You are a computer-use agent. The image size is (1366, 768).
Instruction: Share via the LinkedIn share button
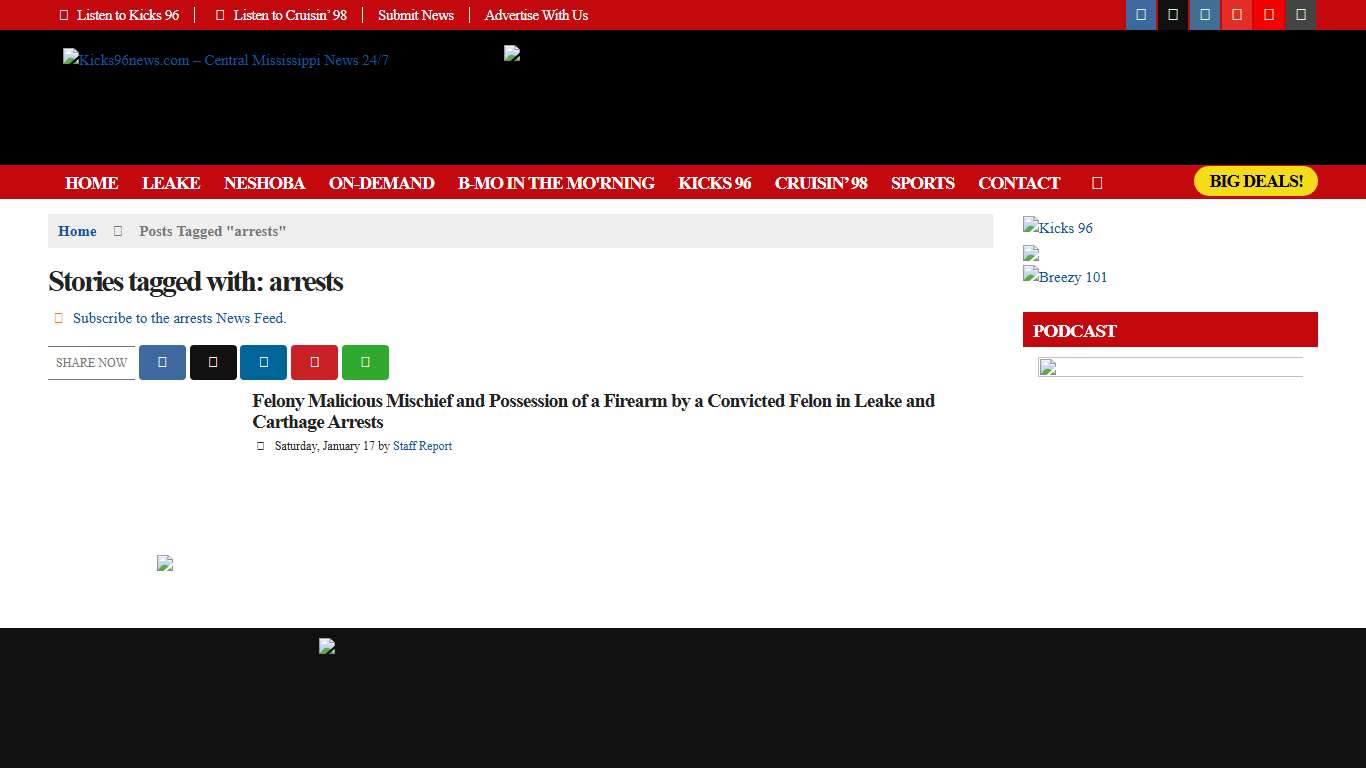[263, 362]
